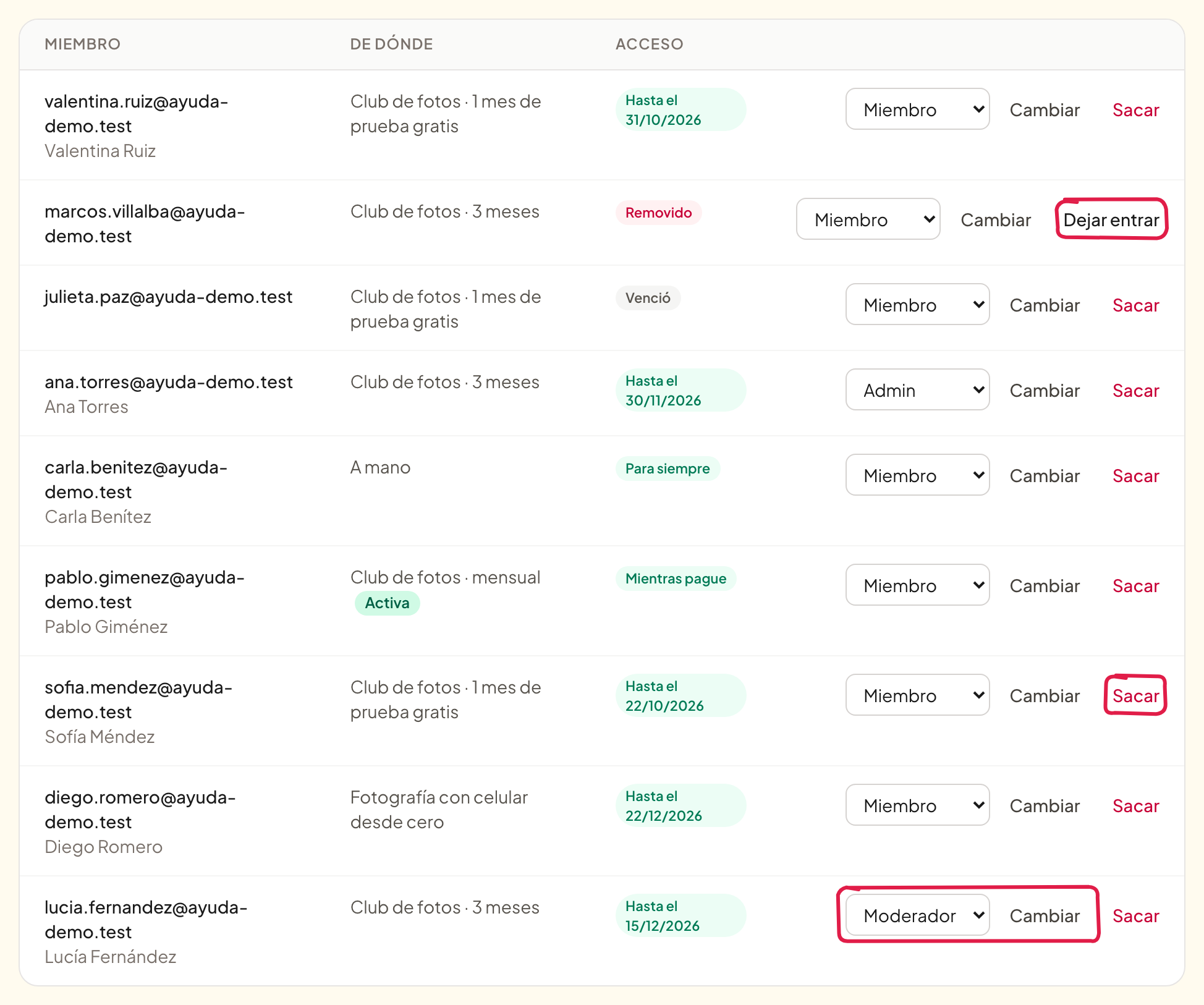This screenshot has height=1005, width=1204.
Task: Open Moderador dropdown for lucia.fernandez
Action: click(x=917, y=915)
